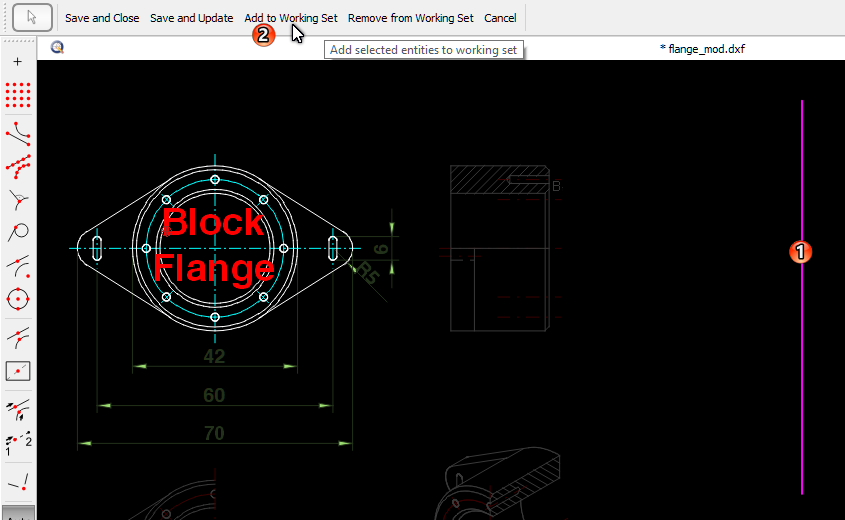The height and width of the screenshot is (520, 845).
Task: Select the snap icon labeled 1 and 2
Action: pos(18,443)
